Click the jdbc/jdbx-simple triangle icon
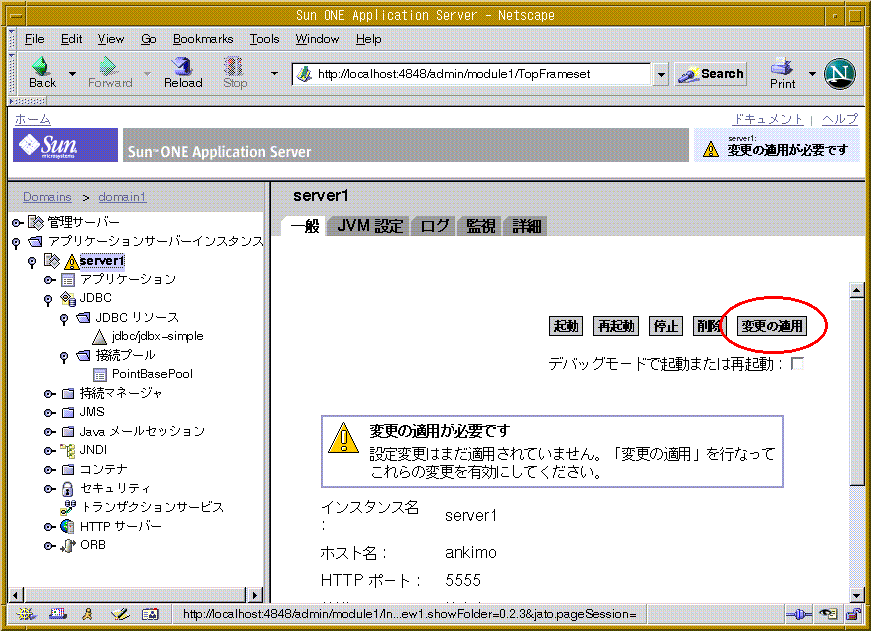 coord(99,337)
